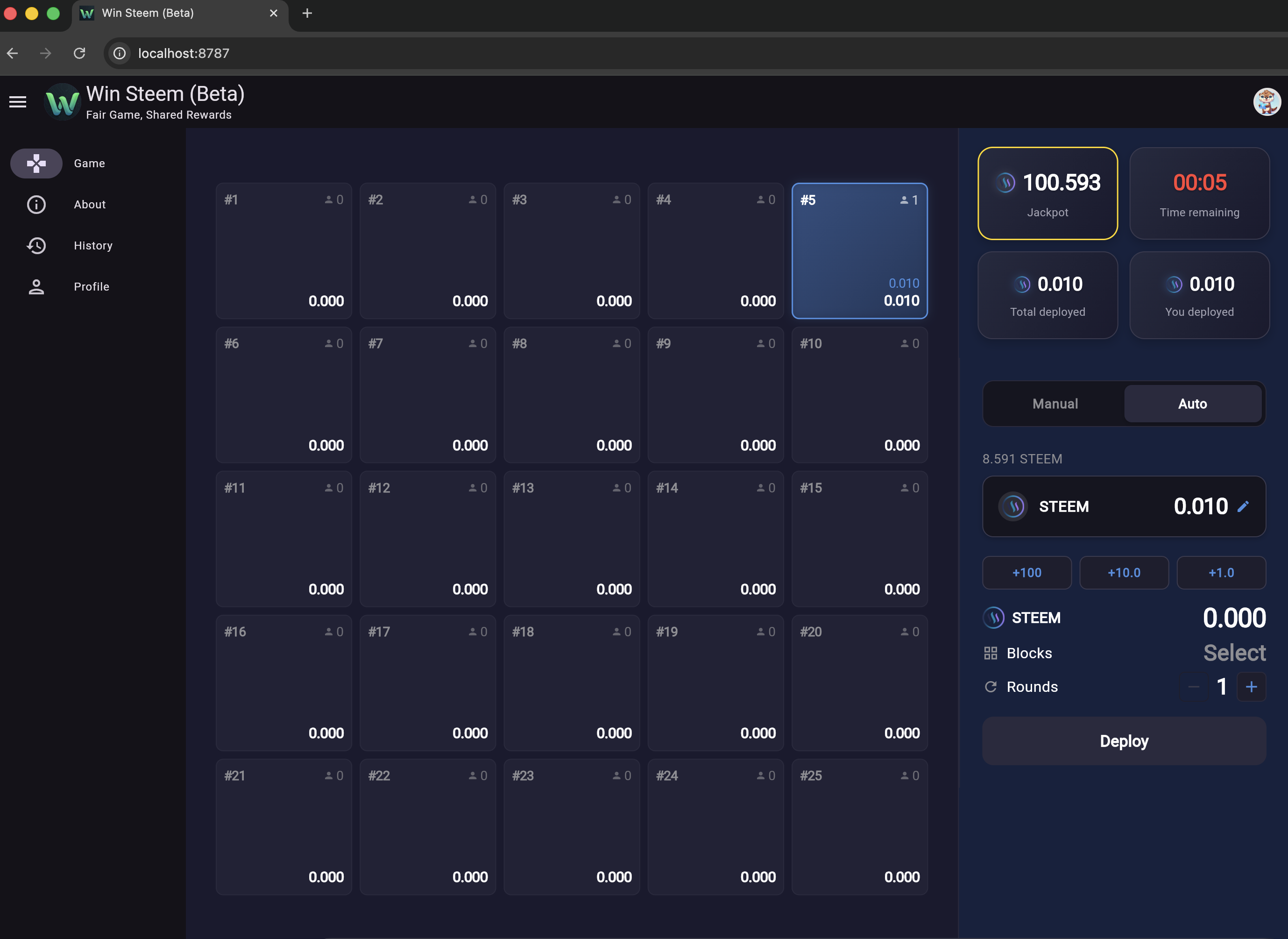Add +10.0 to the STEEM amount
Image resolution: width=1288 pixels, height=939 pixels.
[1123, 572]
